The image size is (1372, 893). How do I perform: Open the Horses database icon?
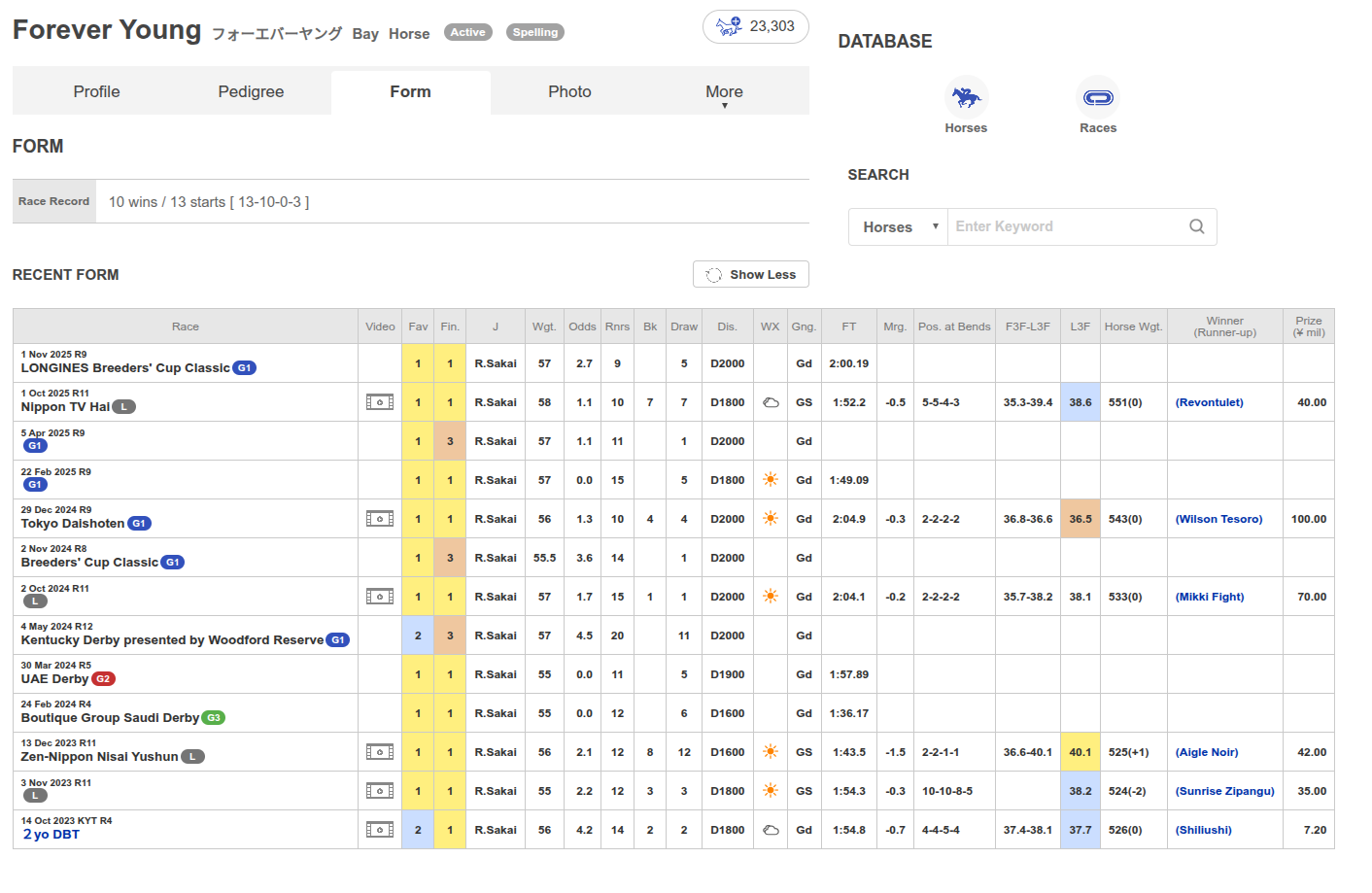966,97
